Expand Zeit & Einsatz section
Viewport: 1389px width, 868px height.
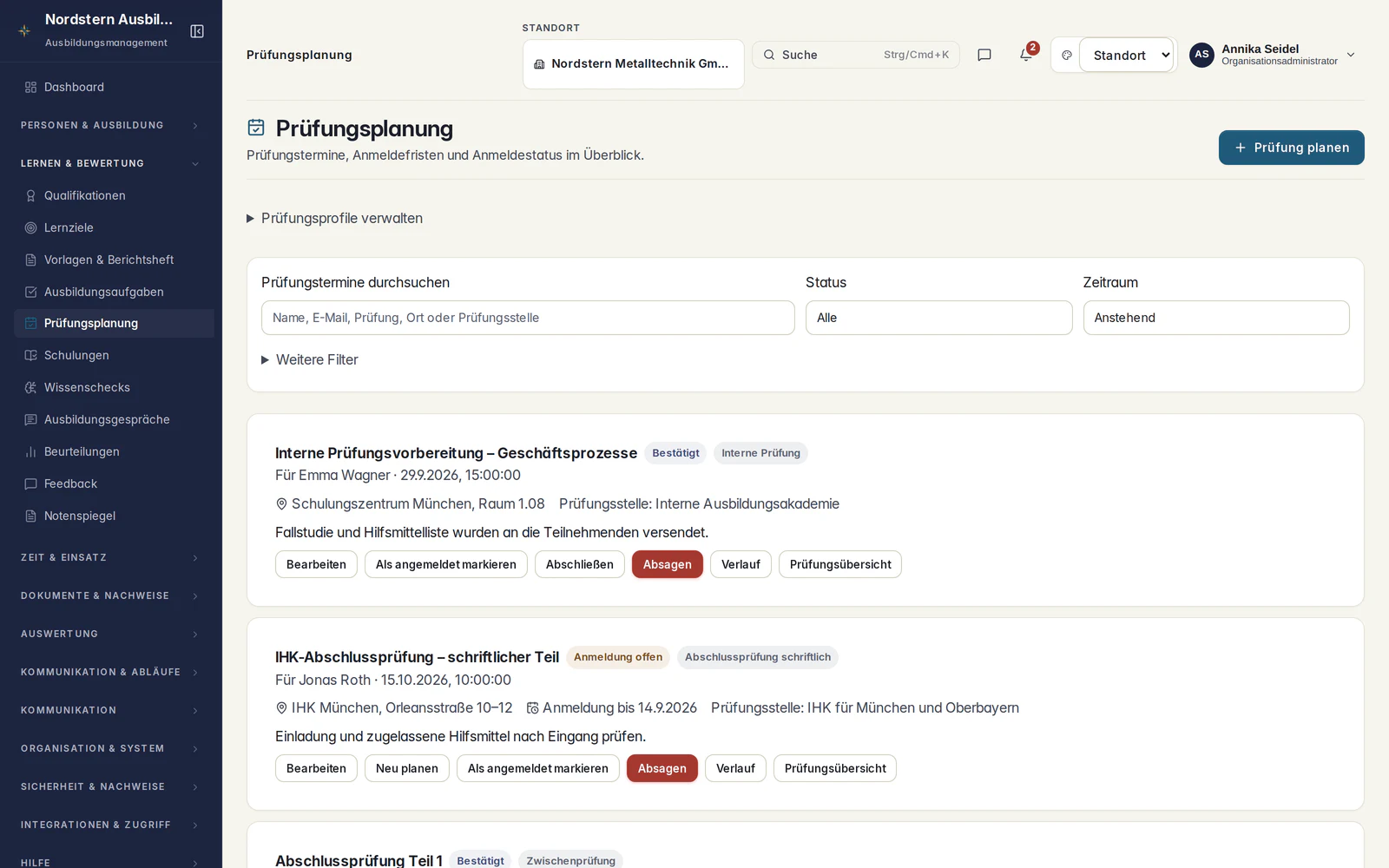pyautogui.click(x=111, y=557)
